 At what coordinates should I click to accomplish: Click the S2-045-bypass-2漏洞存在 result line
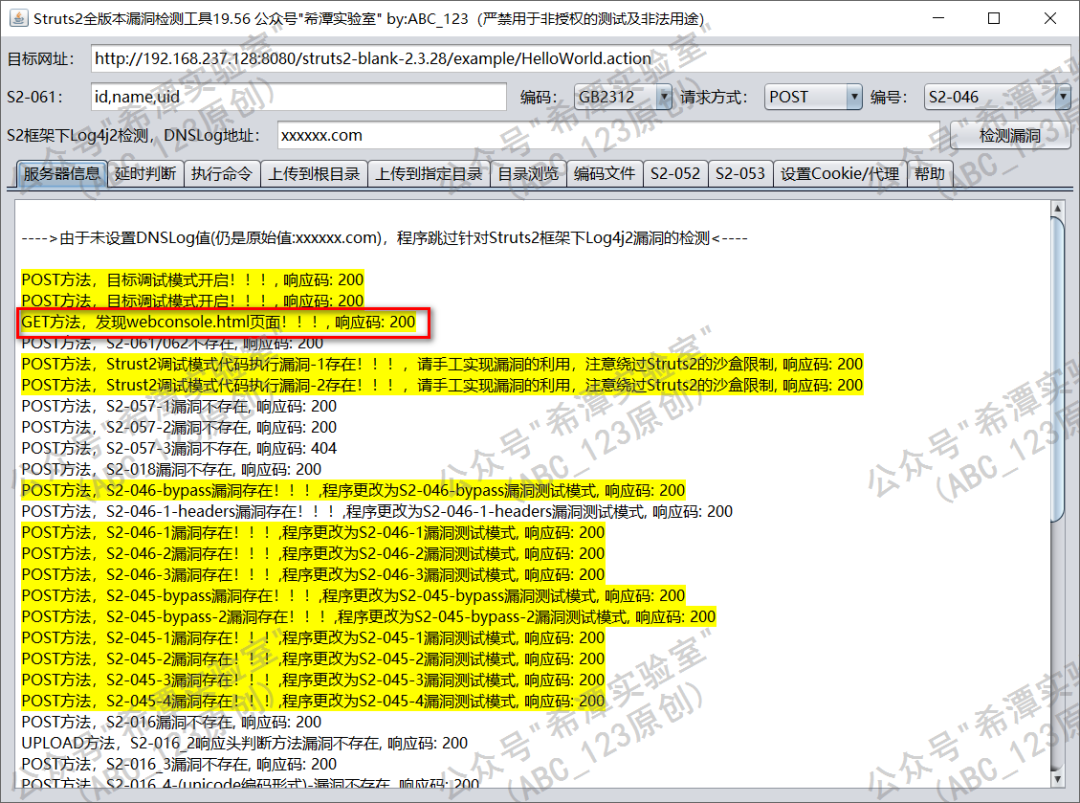point(368,617)
